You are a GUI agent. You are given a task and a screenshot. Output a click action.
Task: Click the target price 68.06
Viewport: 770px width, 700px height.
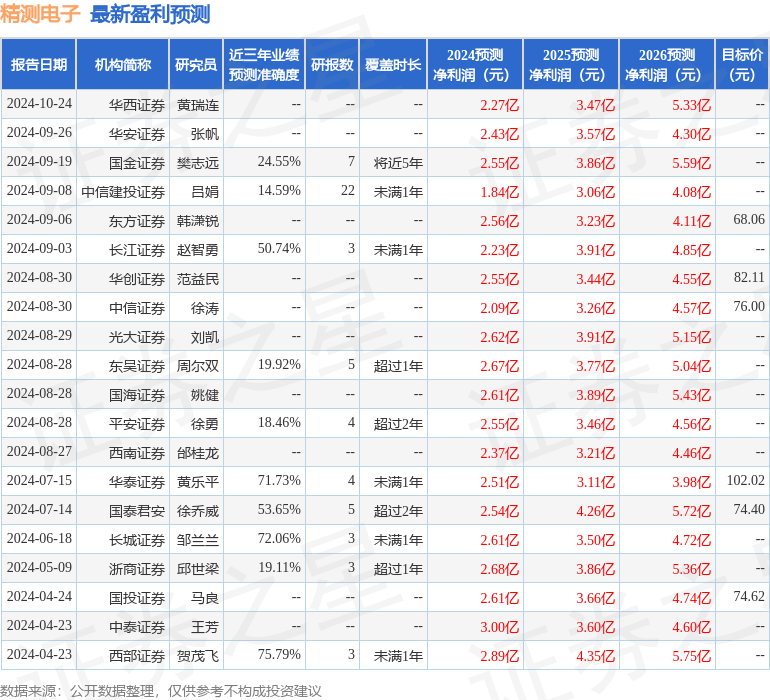(x=749, y=220)
